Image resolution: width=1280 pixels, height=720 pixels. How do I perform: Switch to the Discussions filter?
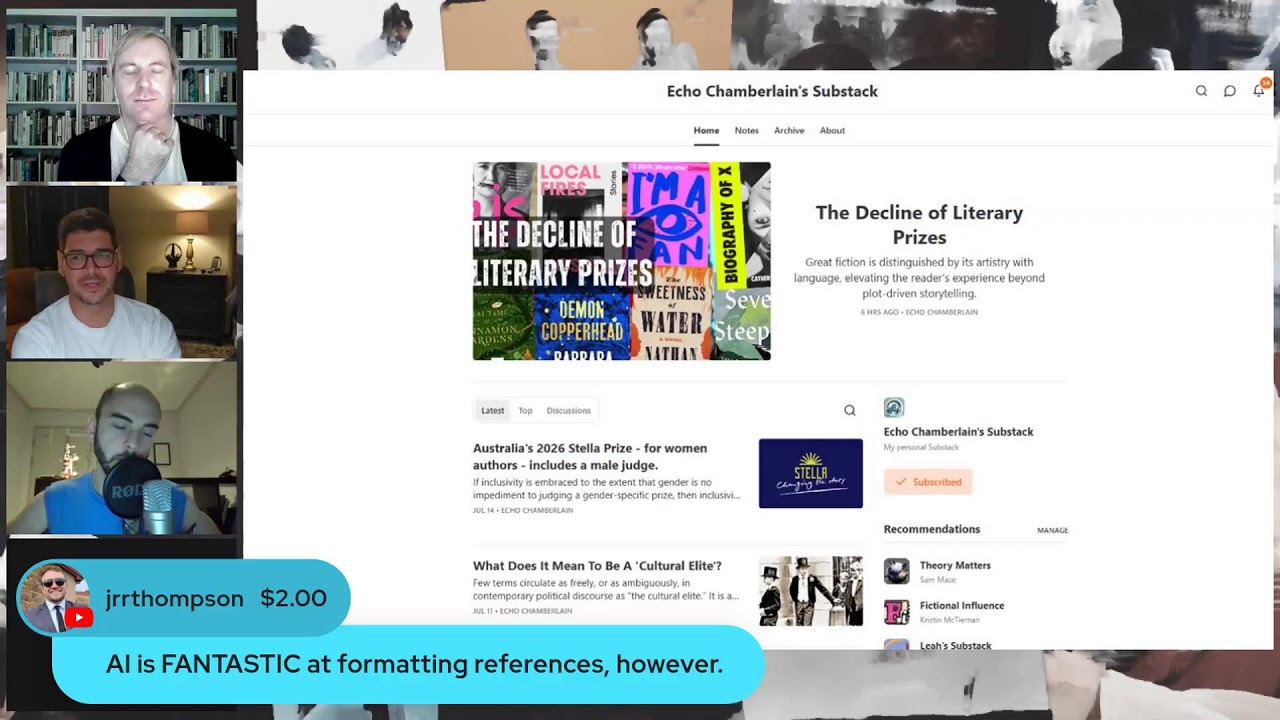(568, 410)
